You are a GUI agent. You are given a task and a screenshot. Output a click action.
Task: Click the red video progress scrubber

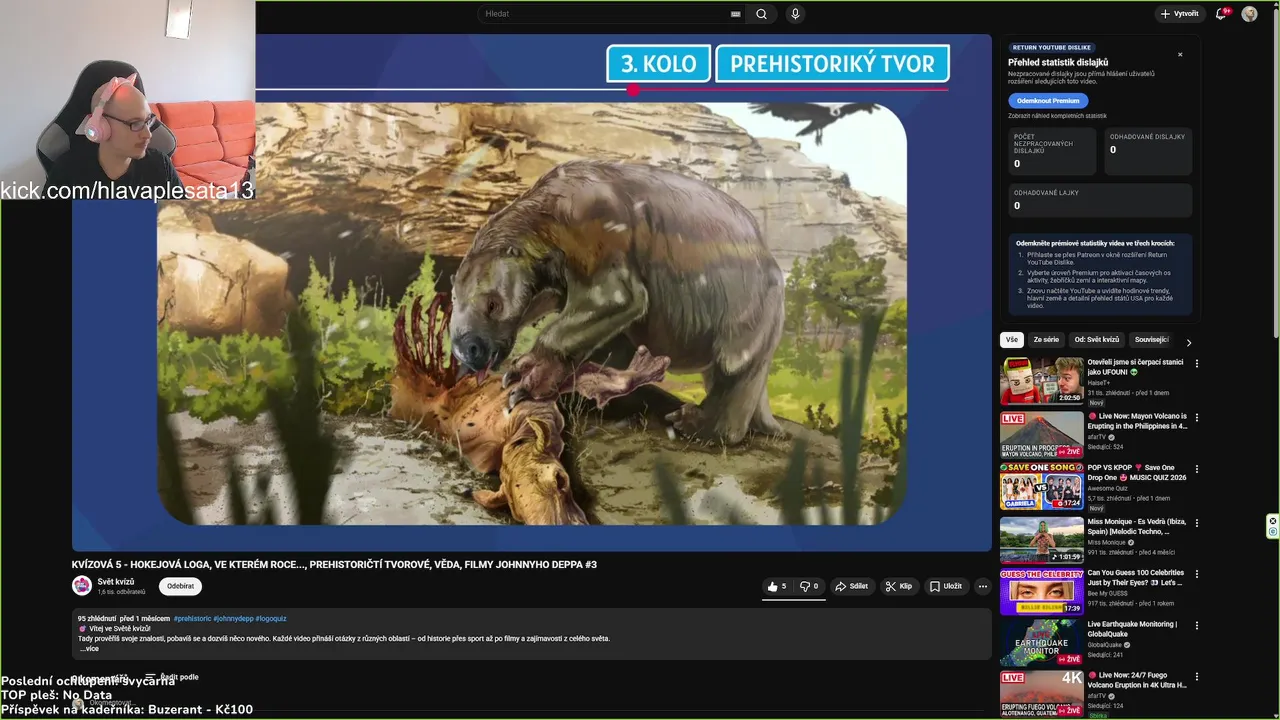633,90
